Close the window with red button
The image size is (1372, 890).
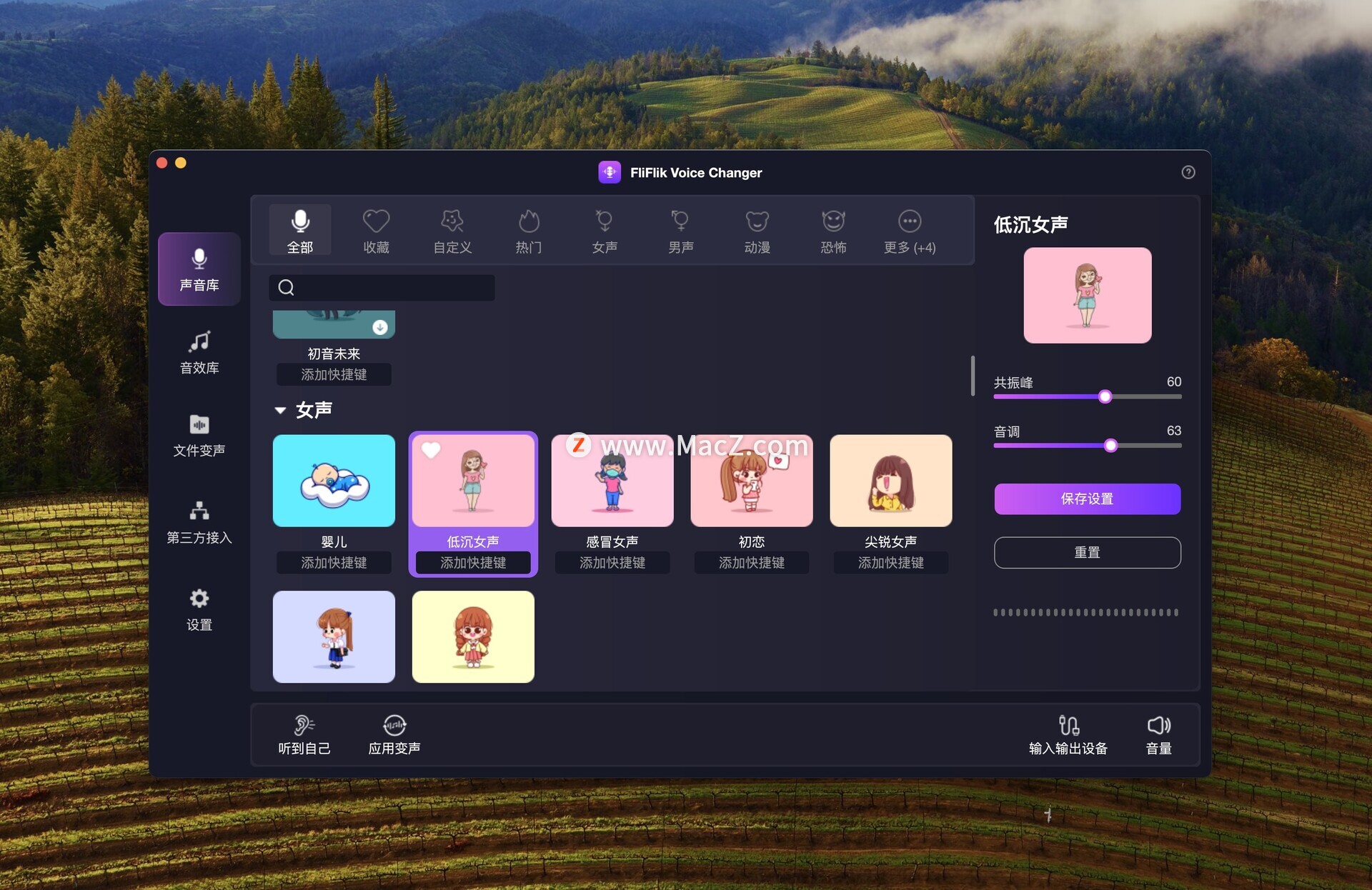pos(162,163)
